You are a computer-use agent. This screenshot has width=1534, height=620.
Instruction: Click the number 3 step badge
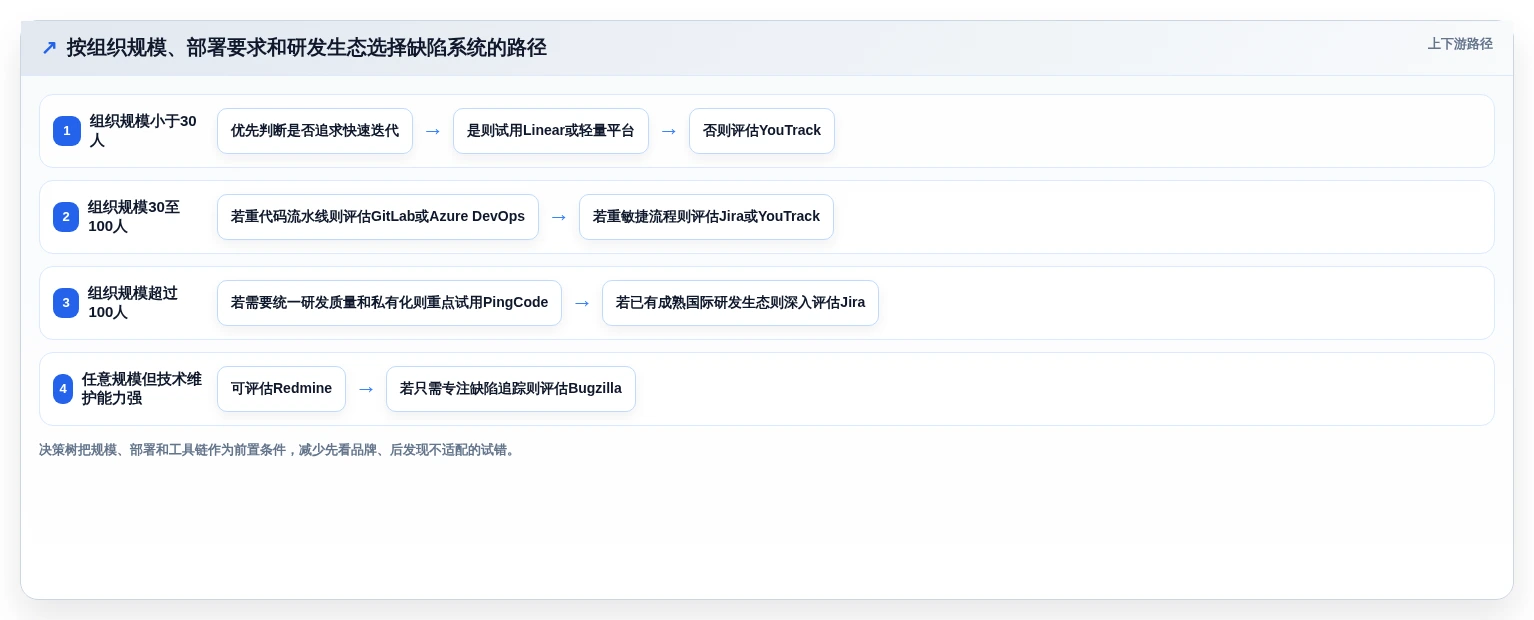(66, 303)
